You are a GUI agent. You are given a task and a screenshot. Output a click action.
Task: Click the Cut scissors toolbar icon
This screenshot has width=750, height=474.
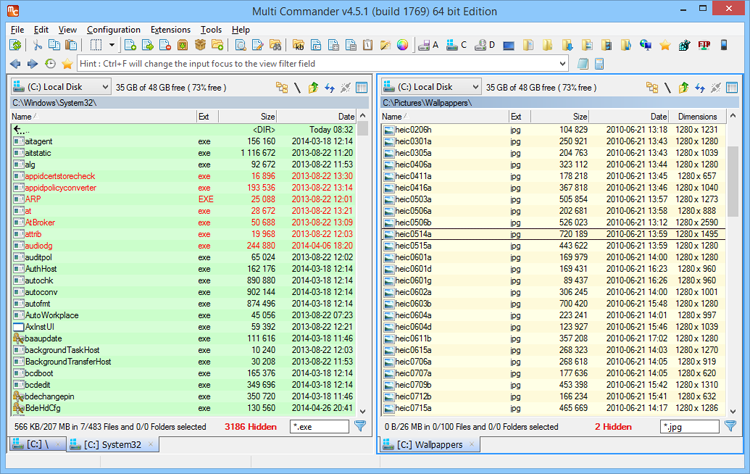[x=37, y=45]
